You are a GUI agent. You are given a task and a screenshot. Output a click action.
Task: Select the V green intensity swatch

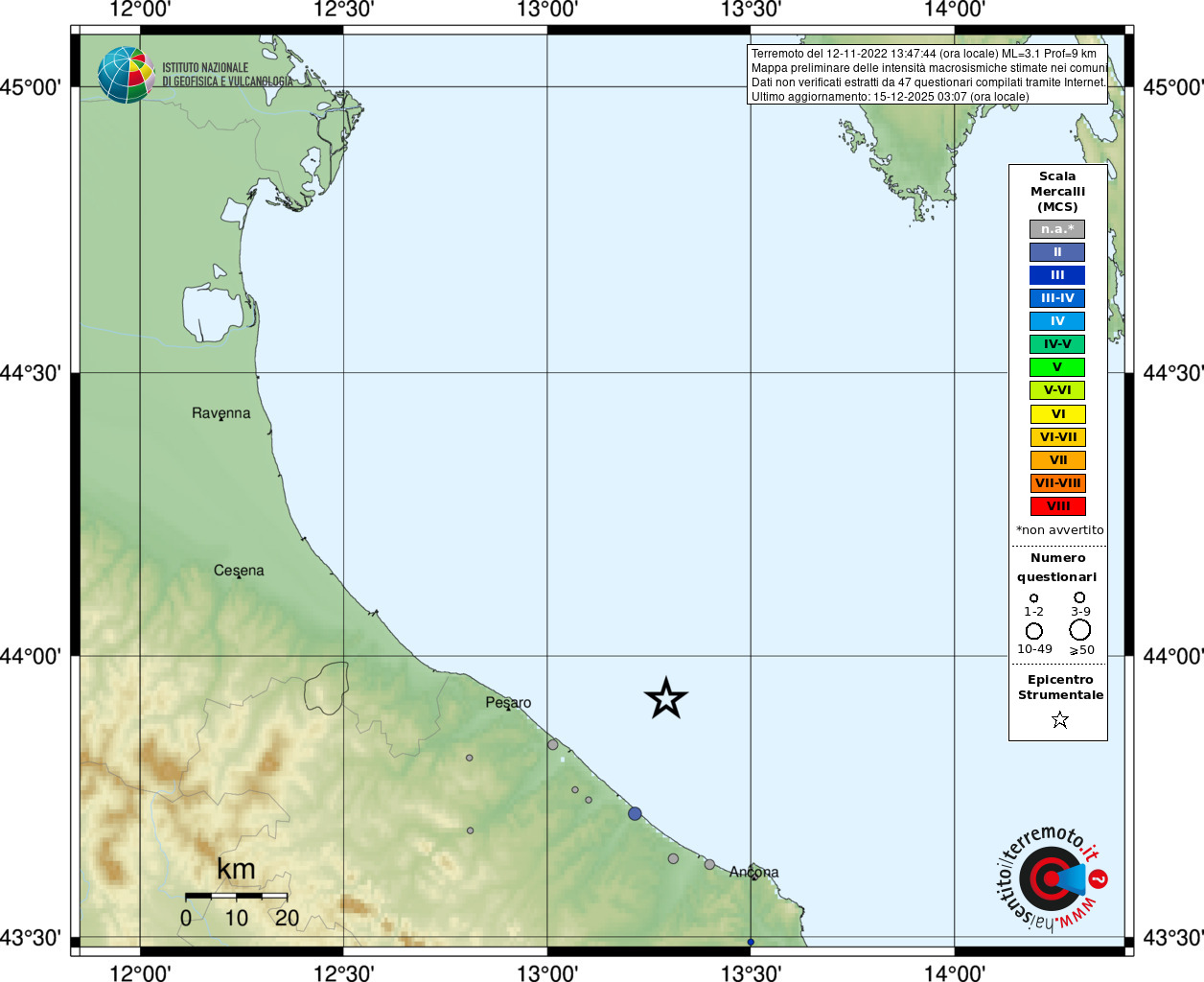[x=1057, y=367]
